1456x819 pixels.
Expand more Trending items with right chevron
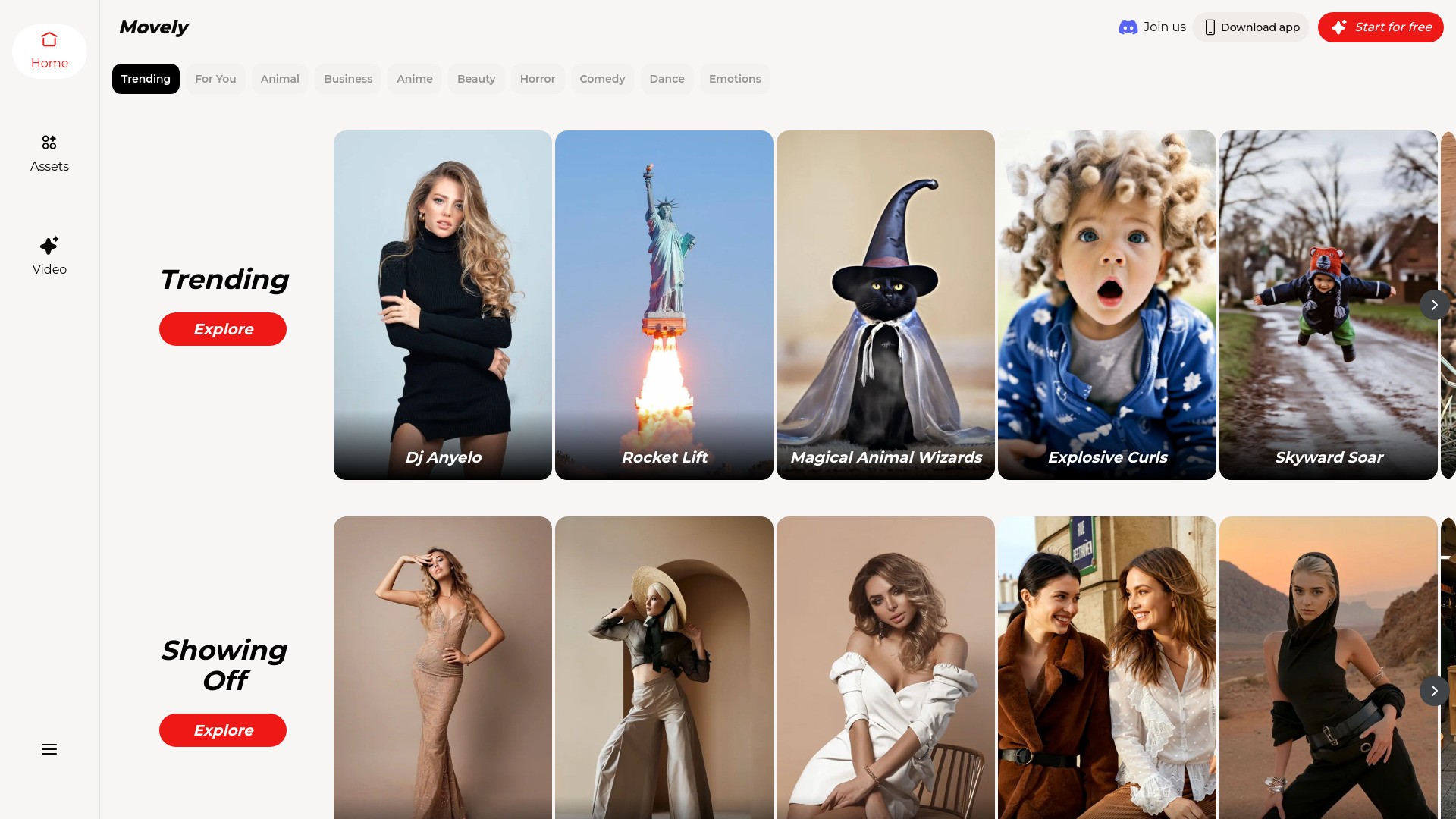coord(1435,305)
